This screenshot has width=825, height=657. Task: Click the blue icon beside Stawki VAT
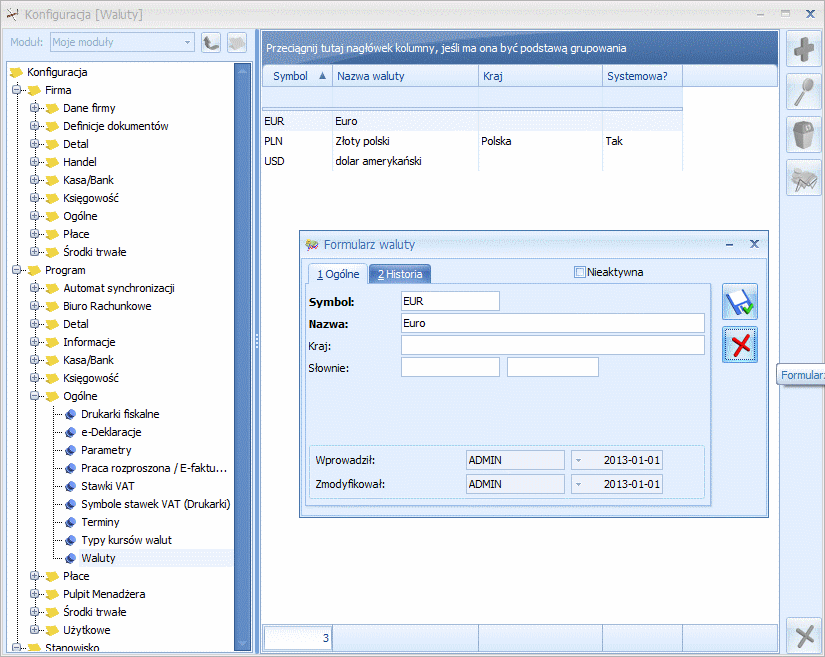71,487
